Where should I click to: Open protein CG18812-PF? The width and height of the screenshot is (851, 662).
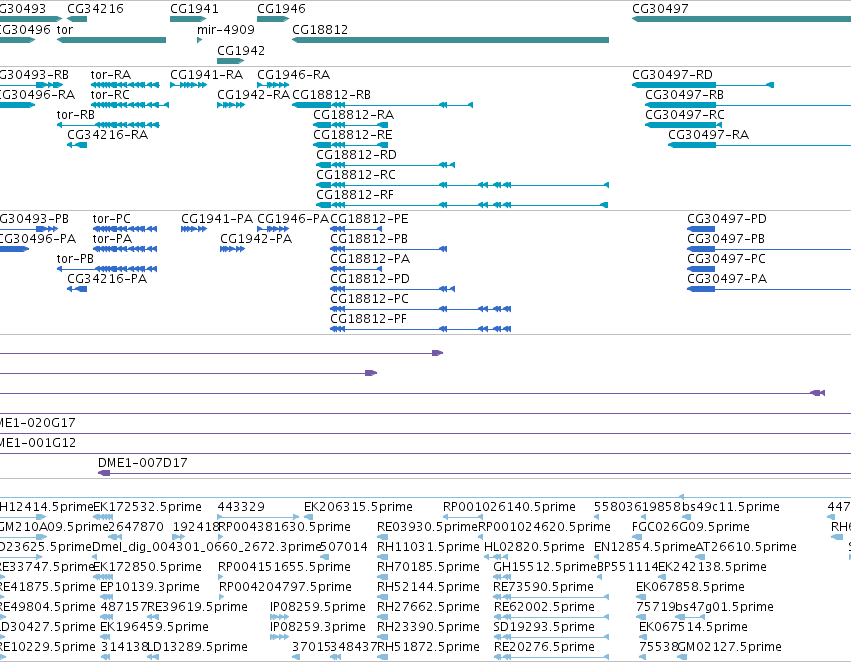[421, 329]
